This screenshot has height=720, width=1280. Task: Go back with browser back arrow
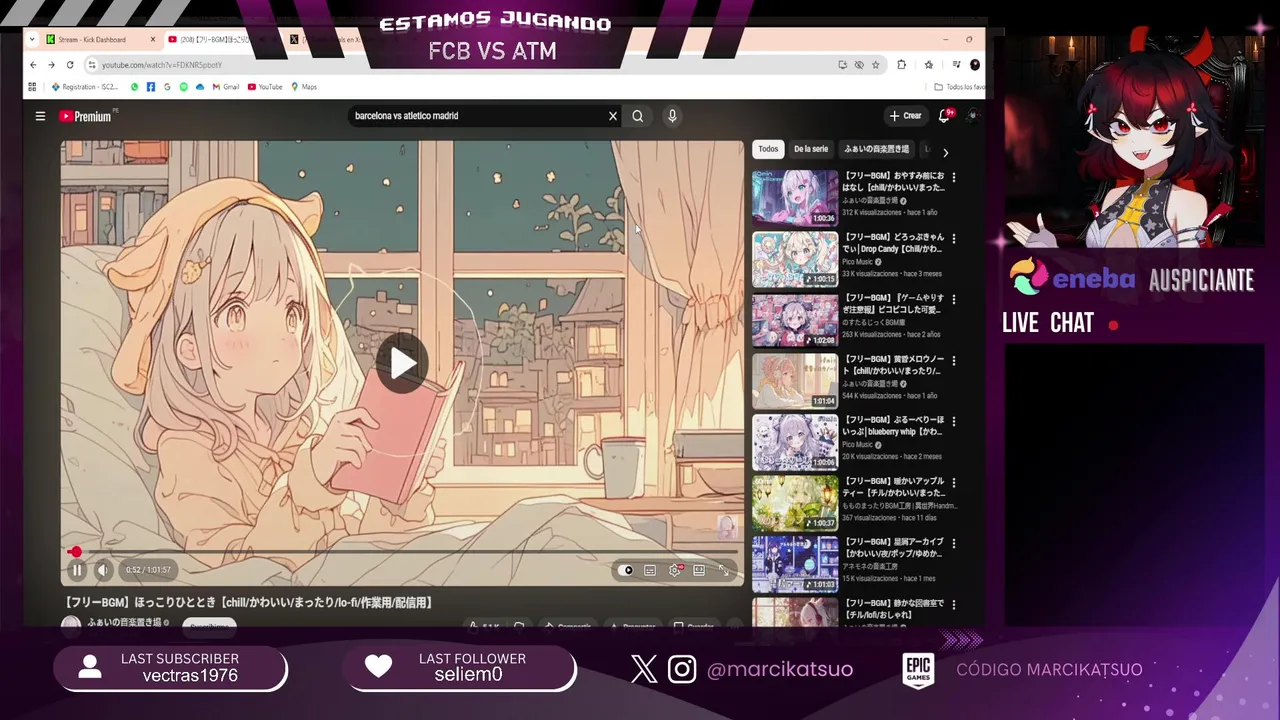(34, 65)
